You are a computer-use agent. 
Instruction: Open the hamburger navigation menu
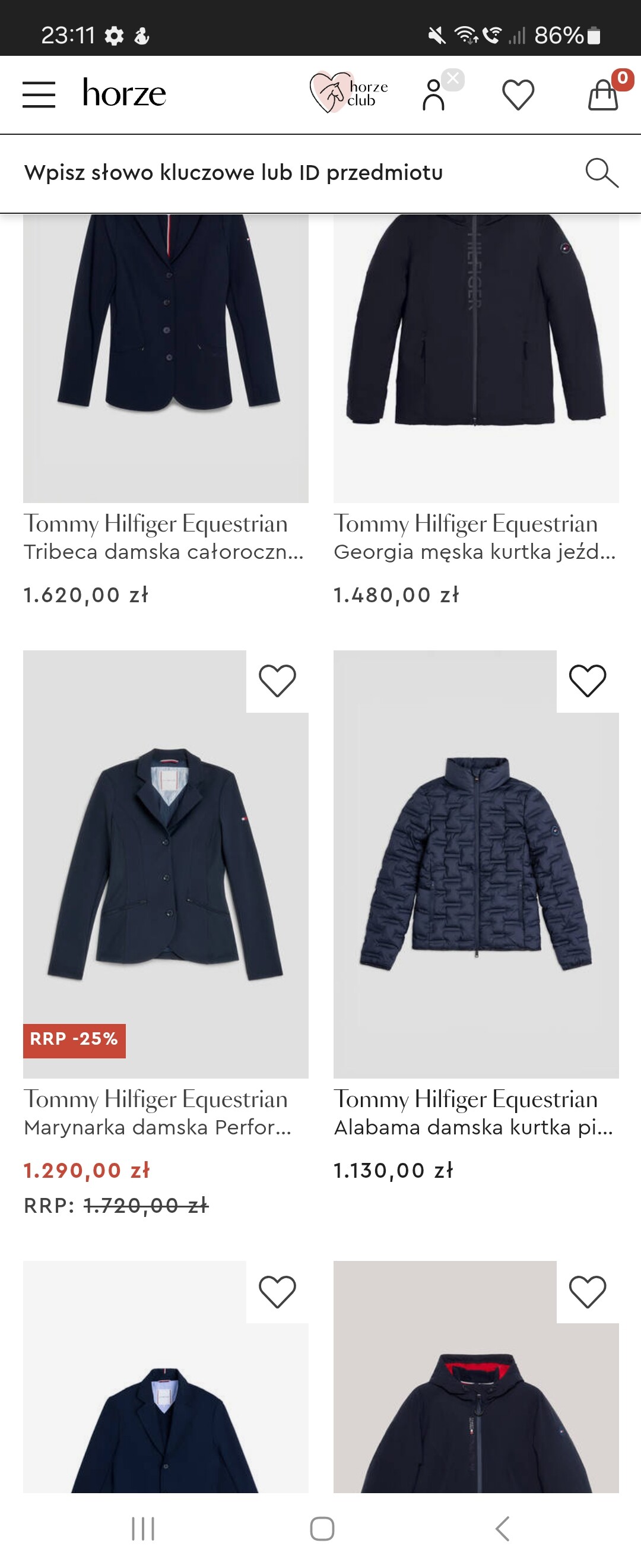click(39, 94)
